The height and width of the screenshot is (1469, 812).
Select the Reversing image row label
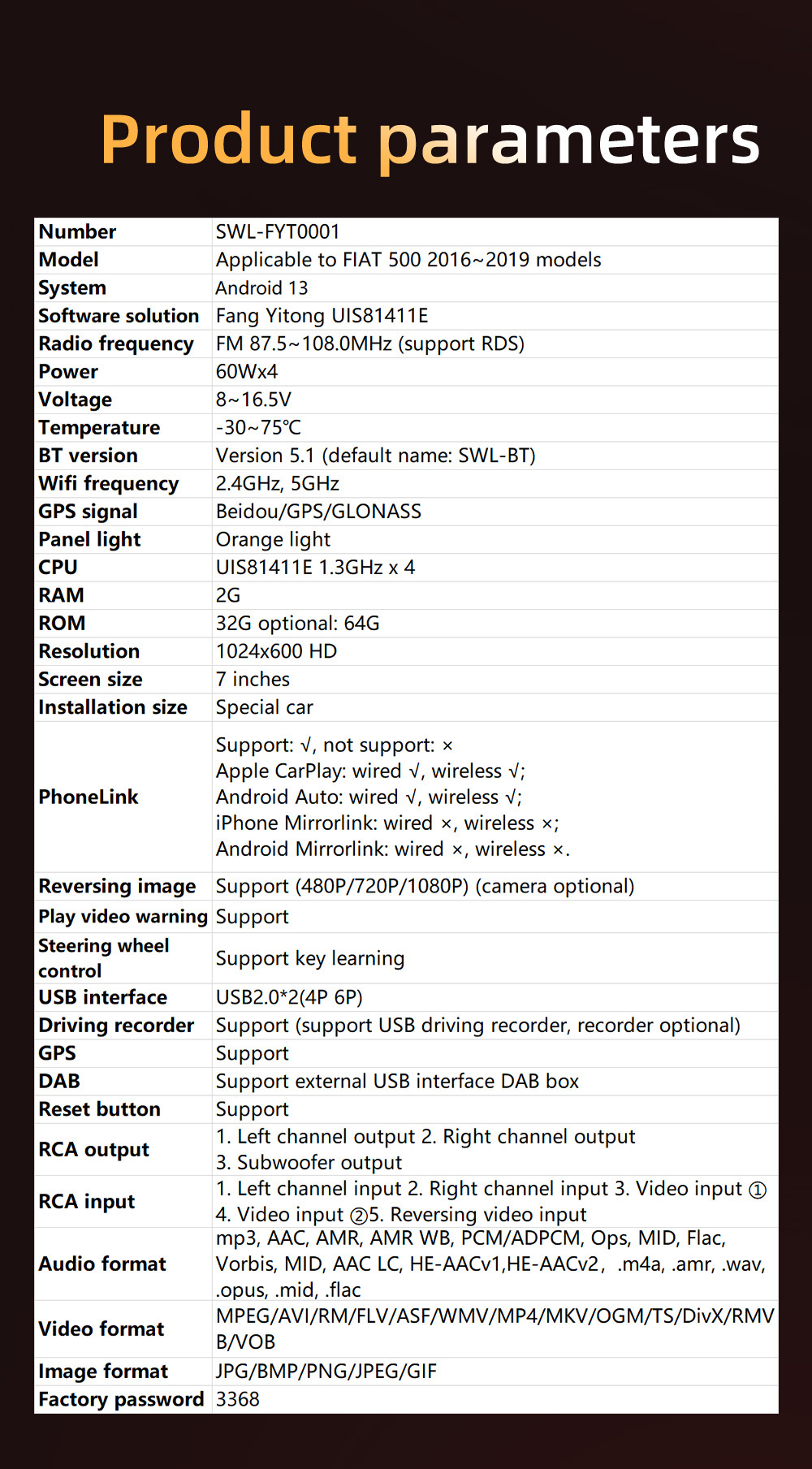click(x=117, y=887)
